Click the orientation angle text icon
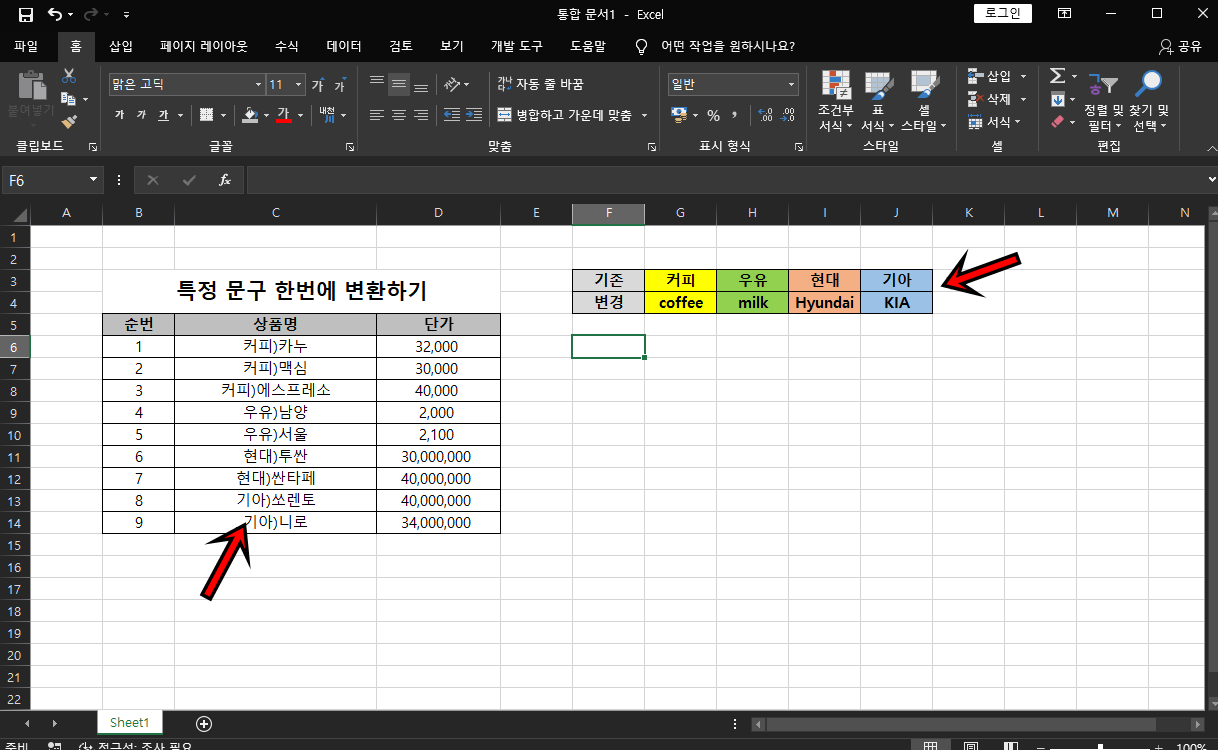 452,84
